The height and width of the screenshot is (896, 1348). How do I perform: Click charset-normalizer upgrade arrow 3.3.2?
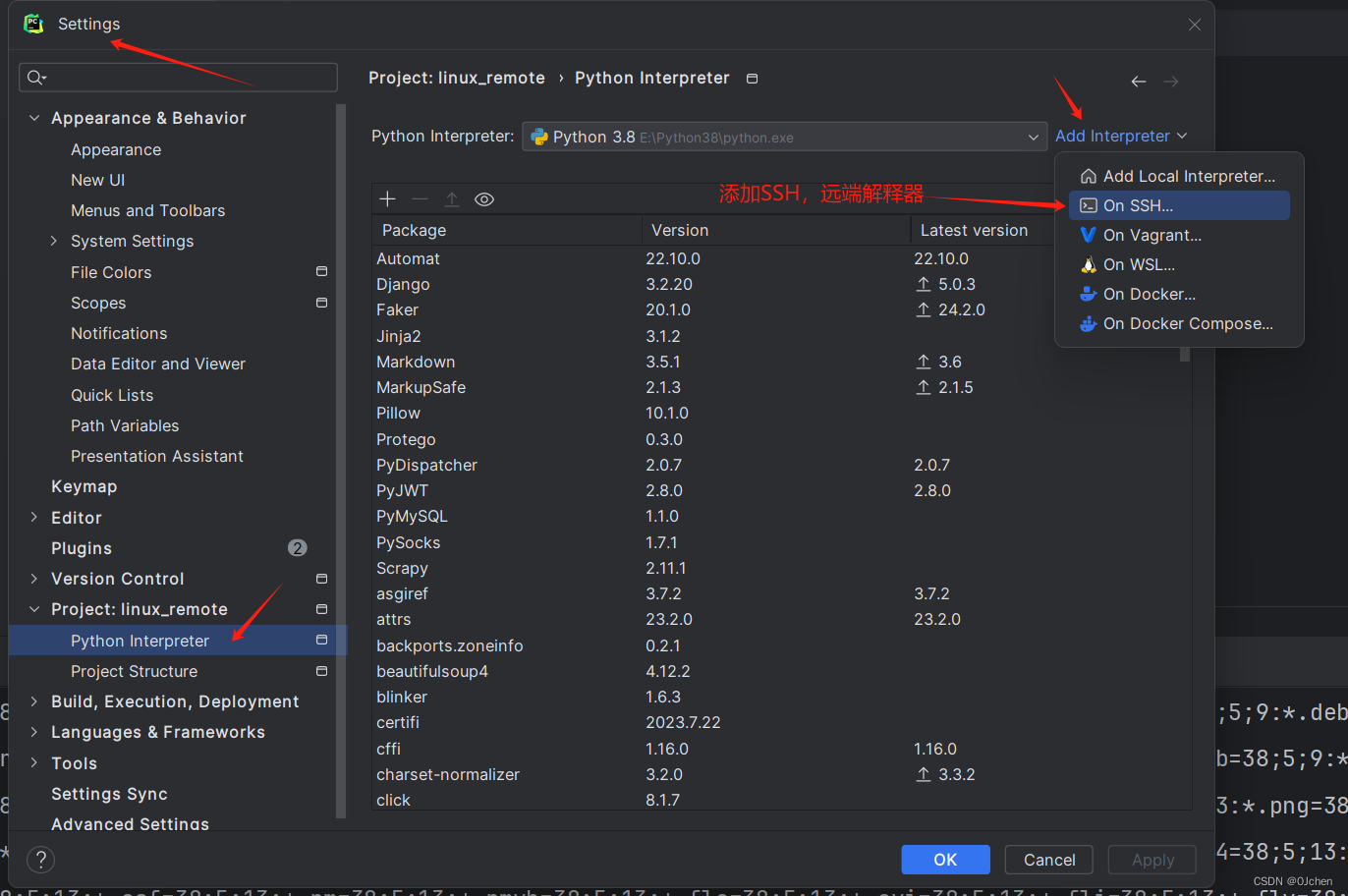click(924, 774)
